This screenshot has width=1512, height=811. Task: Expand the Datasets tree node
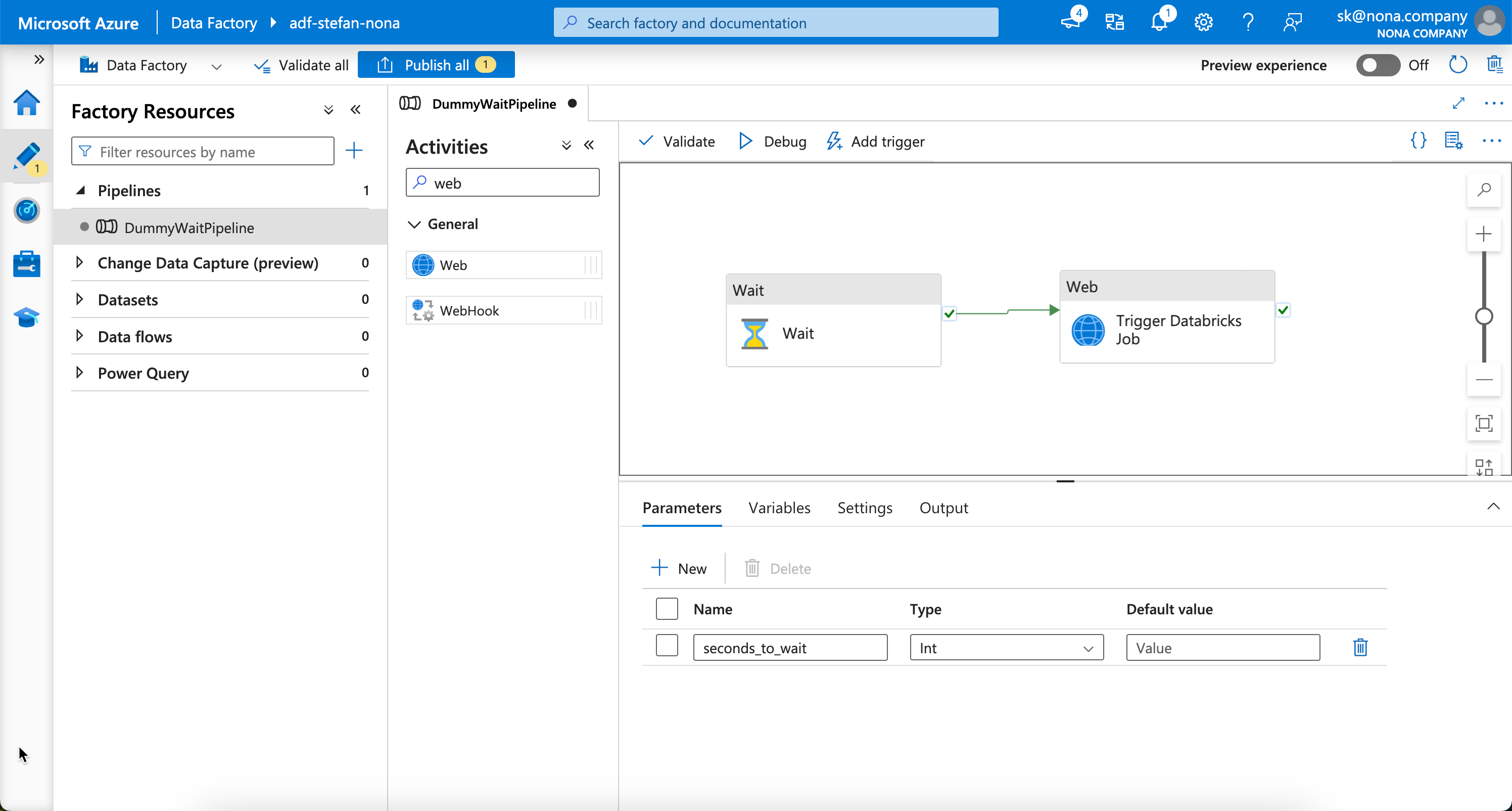pos(80,299)
